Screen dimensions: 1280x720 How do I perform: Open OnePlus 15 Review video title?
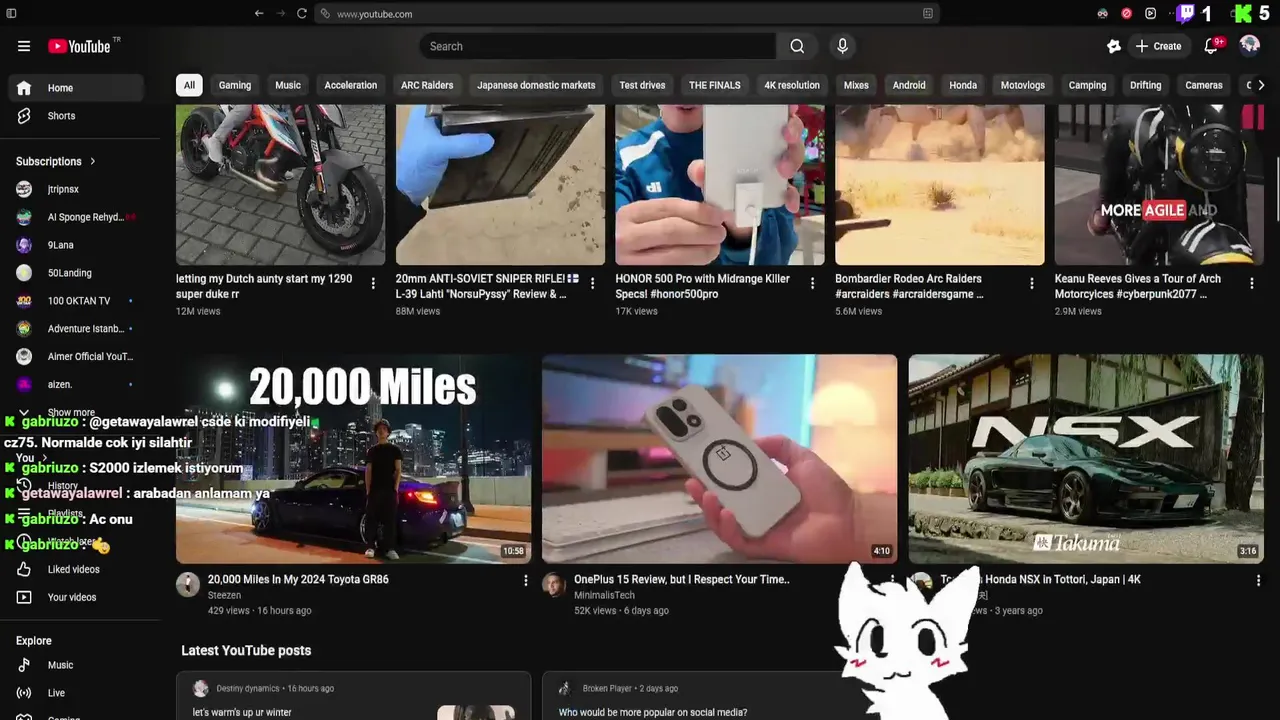682,579
